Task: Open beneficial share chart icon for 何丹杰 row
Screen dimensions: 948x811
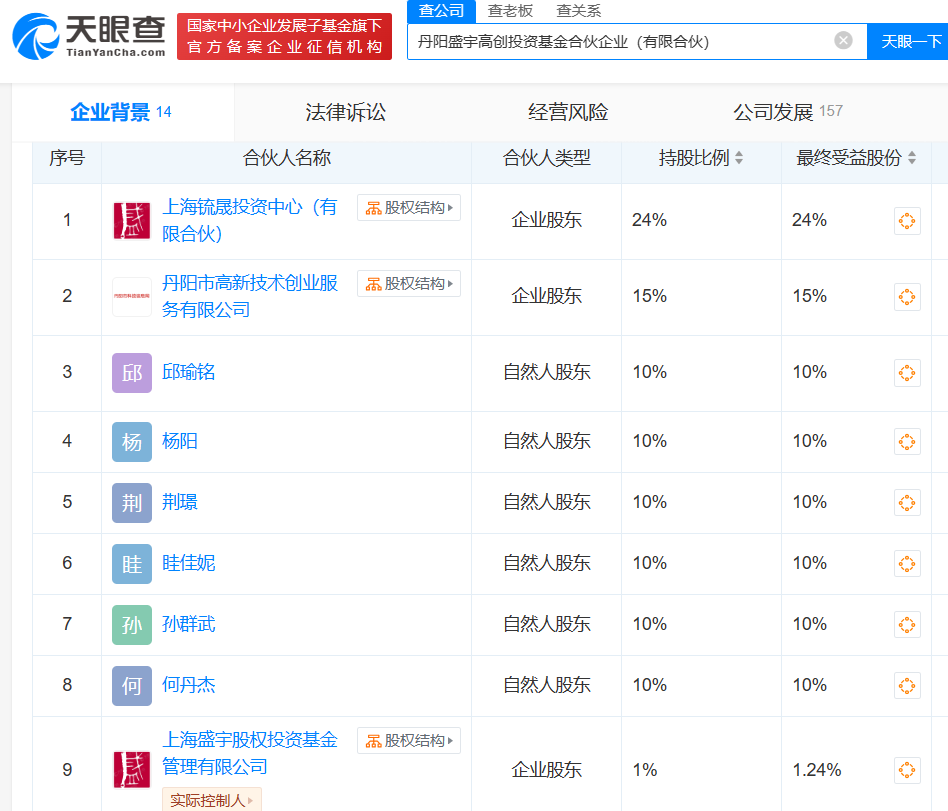Action: 907,686
